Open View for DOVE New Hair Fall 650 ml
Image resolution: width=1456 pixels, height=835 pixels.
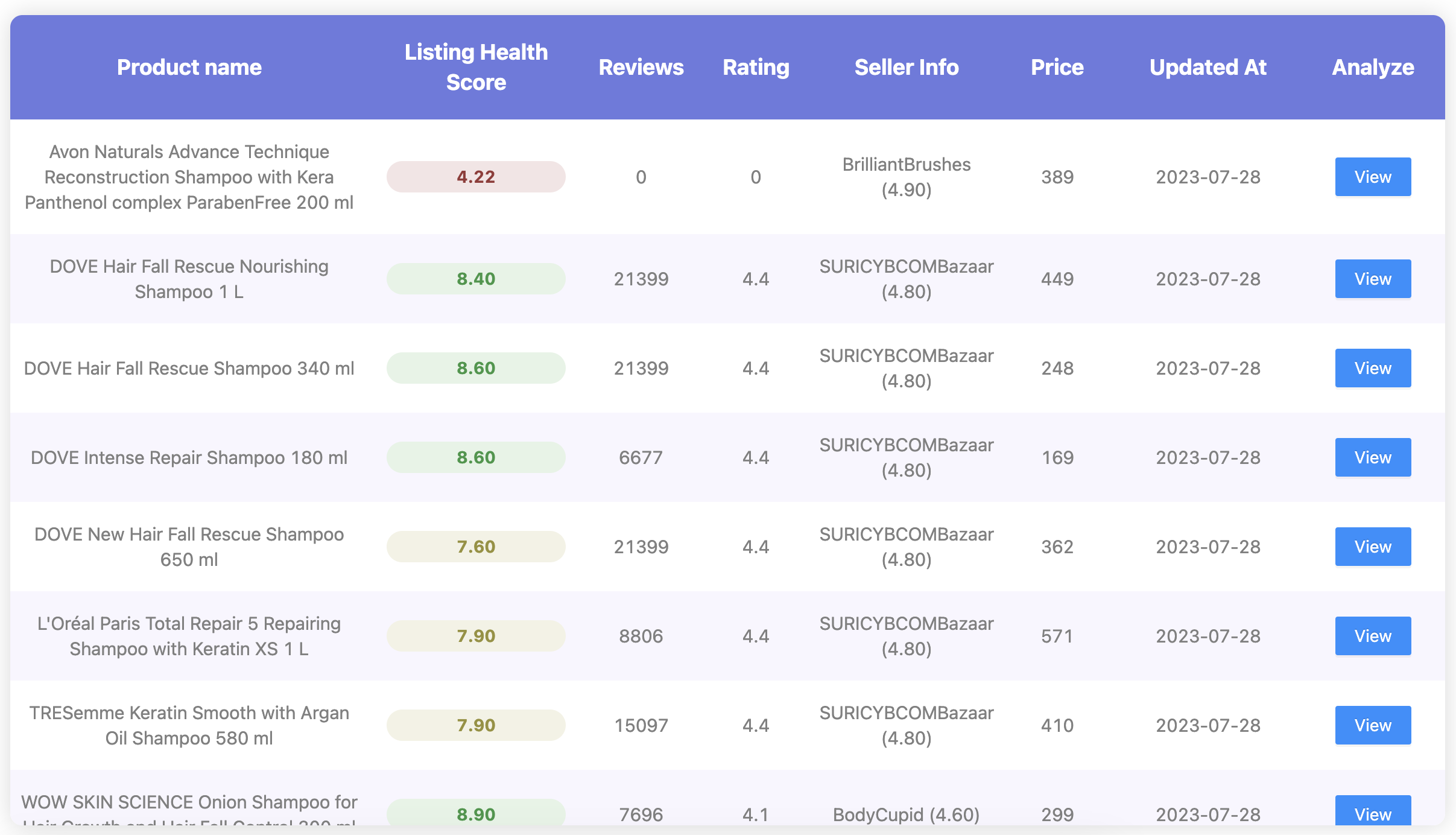pos(1372,547)
